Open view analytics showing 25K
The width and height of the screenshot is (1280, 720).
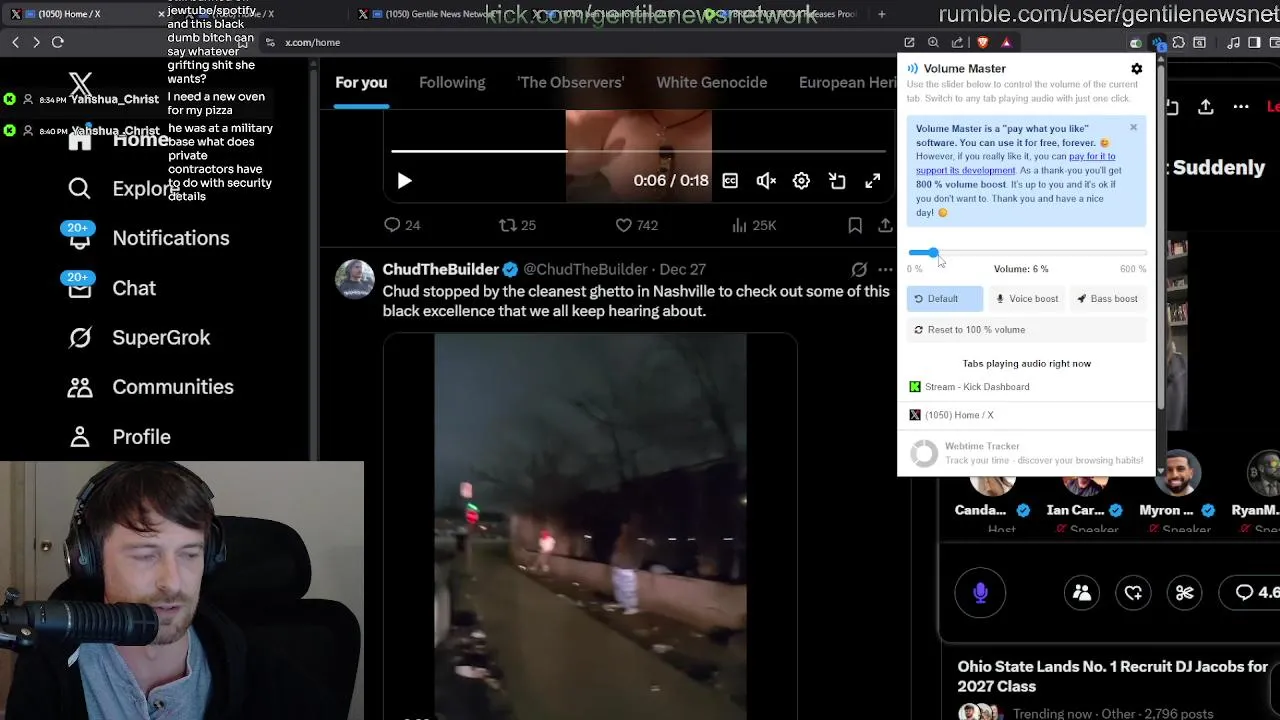pos(754,225)
